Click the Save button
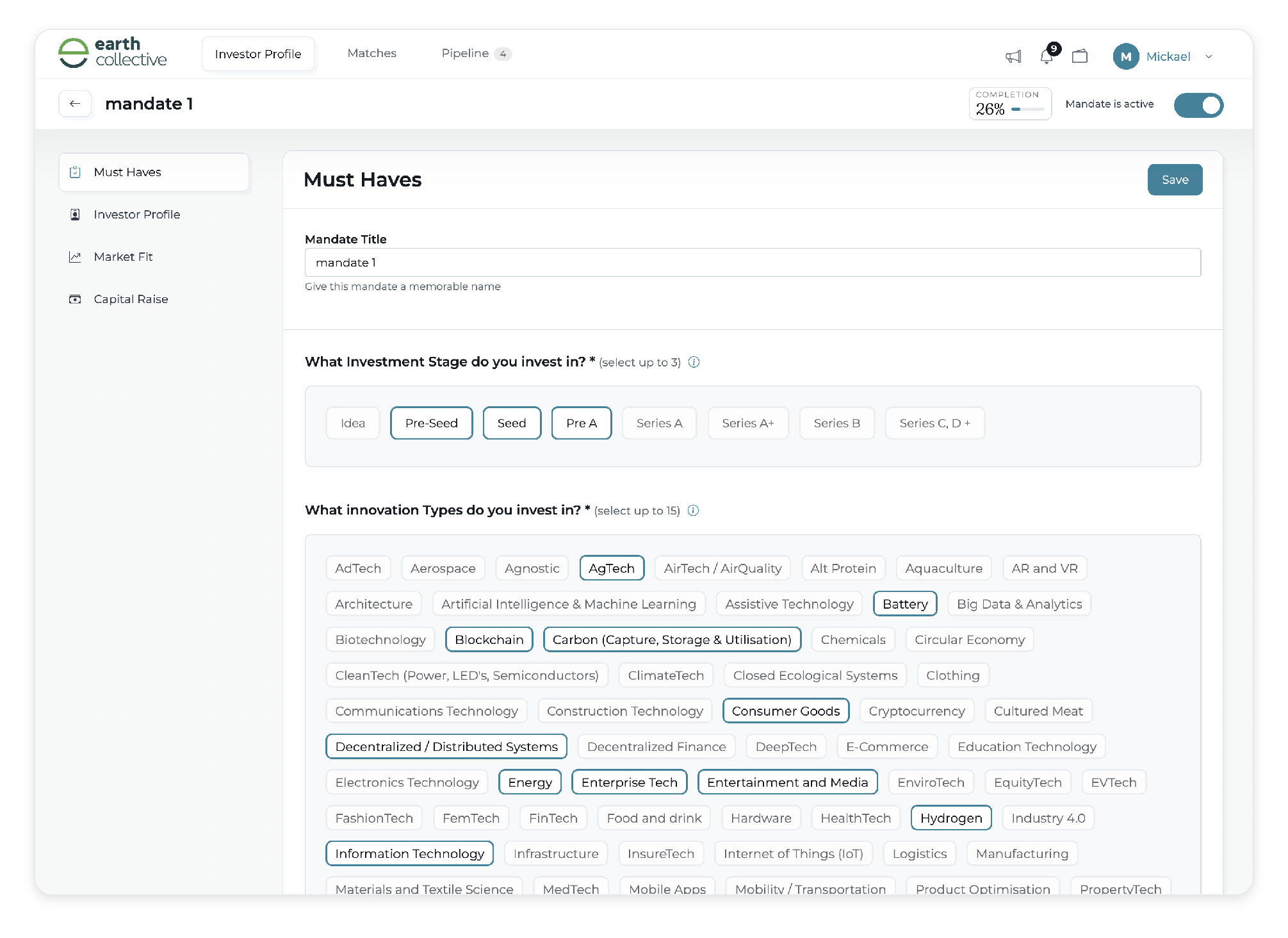Image resolution: width=1288 pixels, height=938 pixels. [1175, 180]
